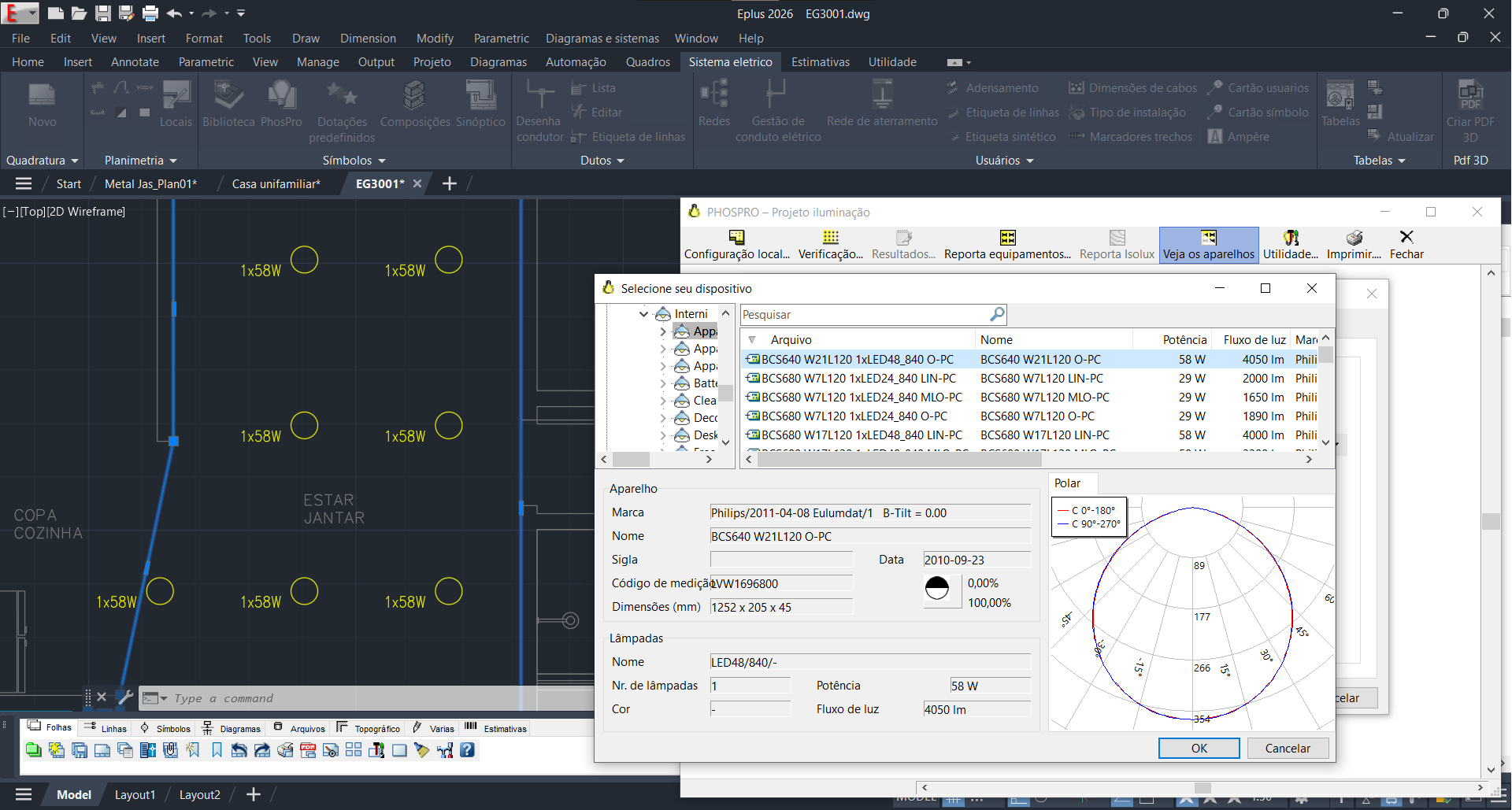This screenshot has height=810, width=1512.
Task: Collapse the Interni tree node
Action: coord(643,314)
